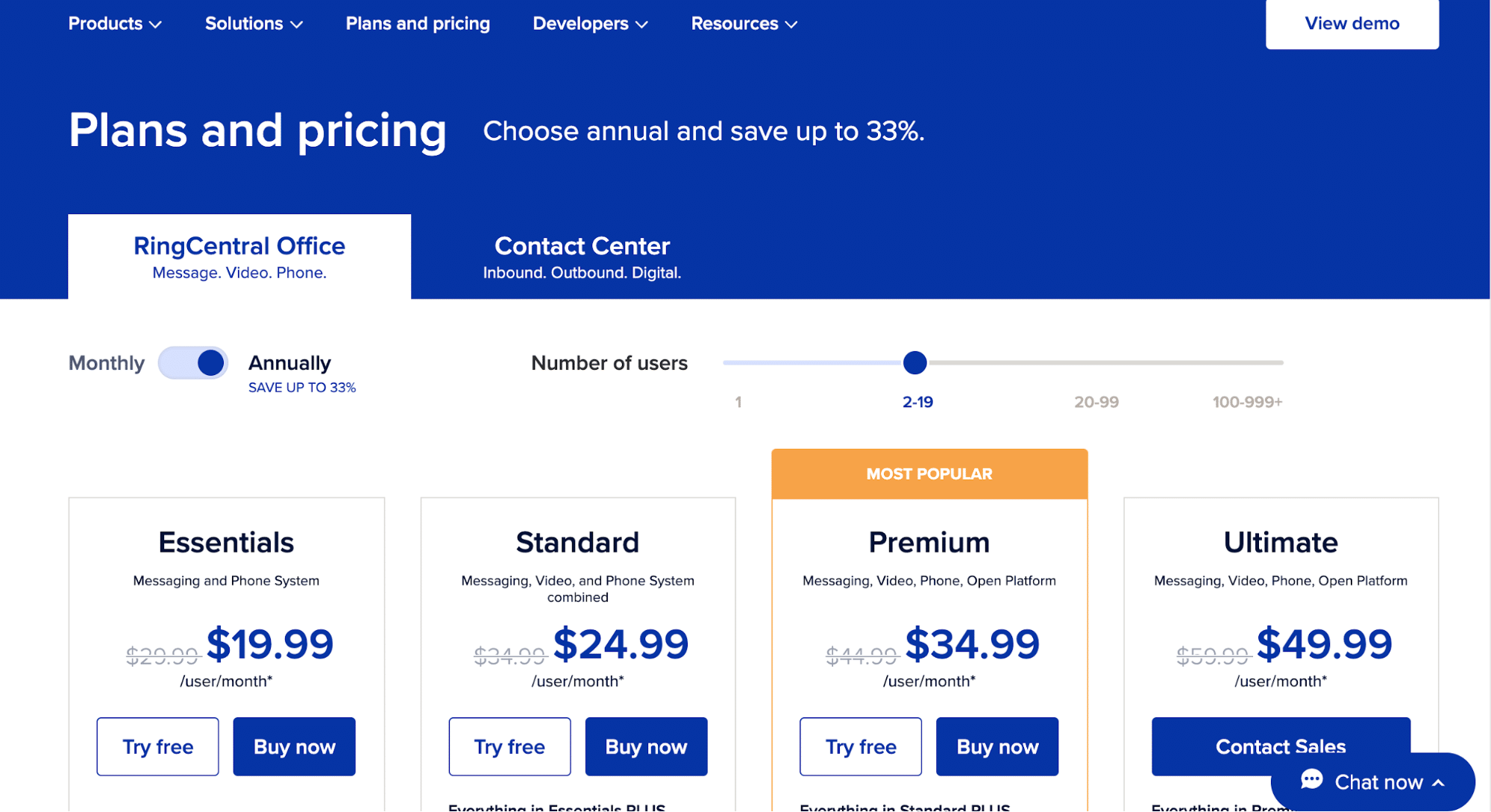Switch to the Contact Center tab

(582, 256)
